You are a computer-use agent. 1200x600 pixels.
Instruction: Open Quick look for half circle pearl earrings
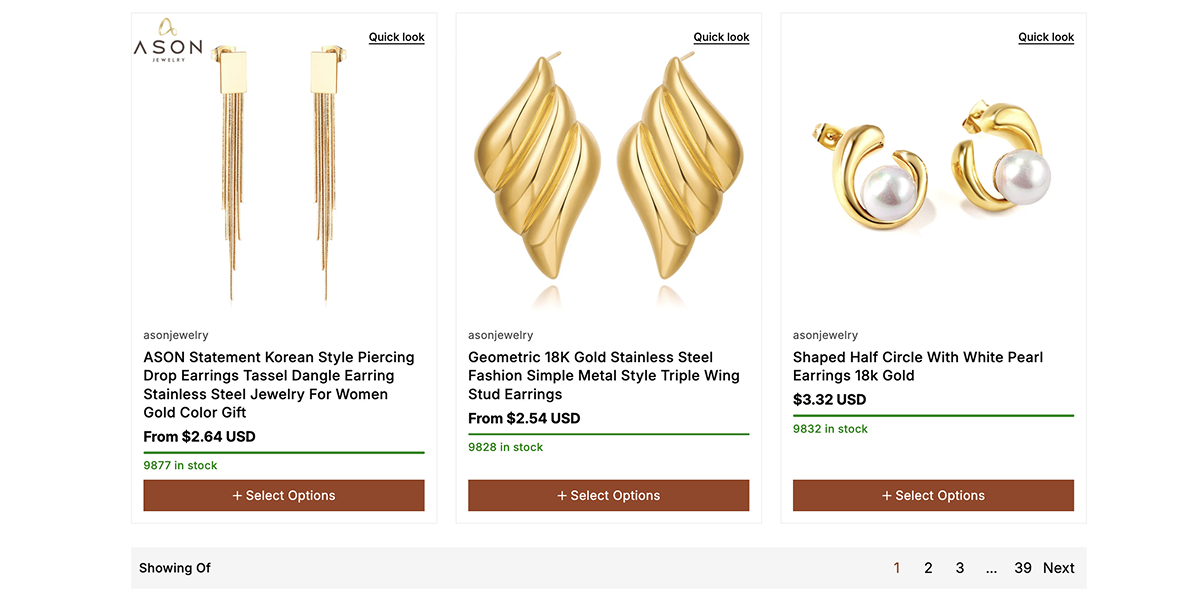point(1046,37)
